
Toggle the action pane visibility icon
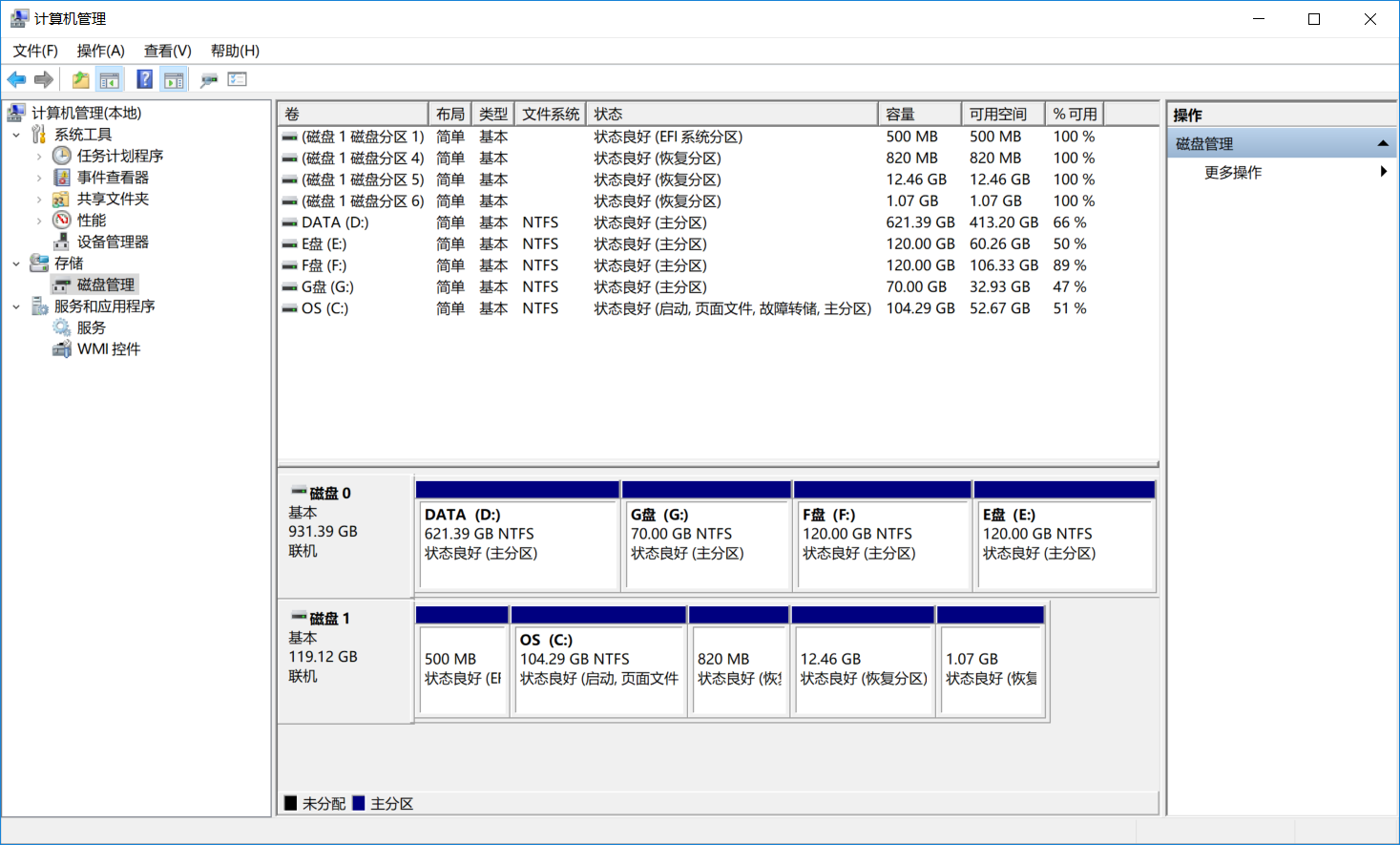coord(174,79)
